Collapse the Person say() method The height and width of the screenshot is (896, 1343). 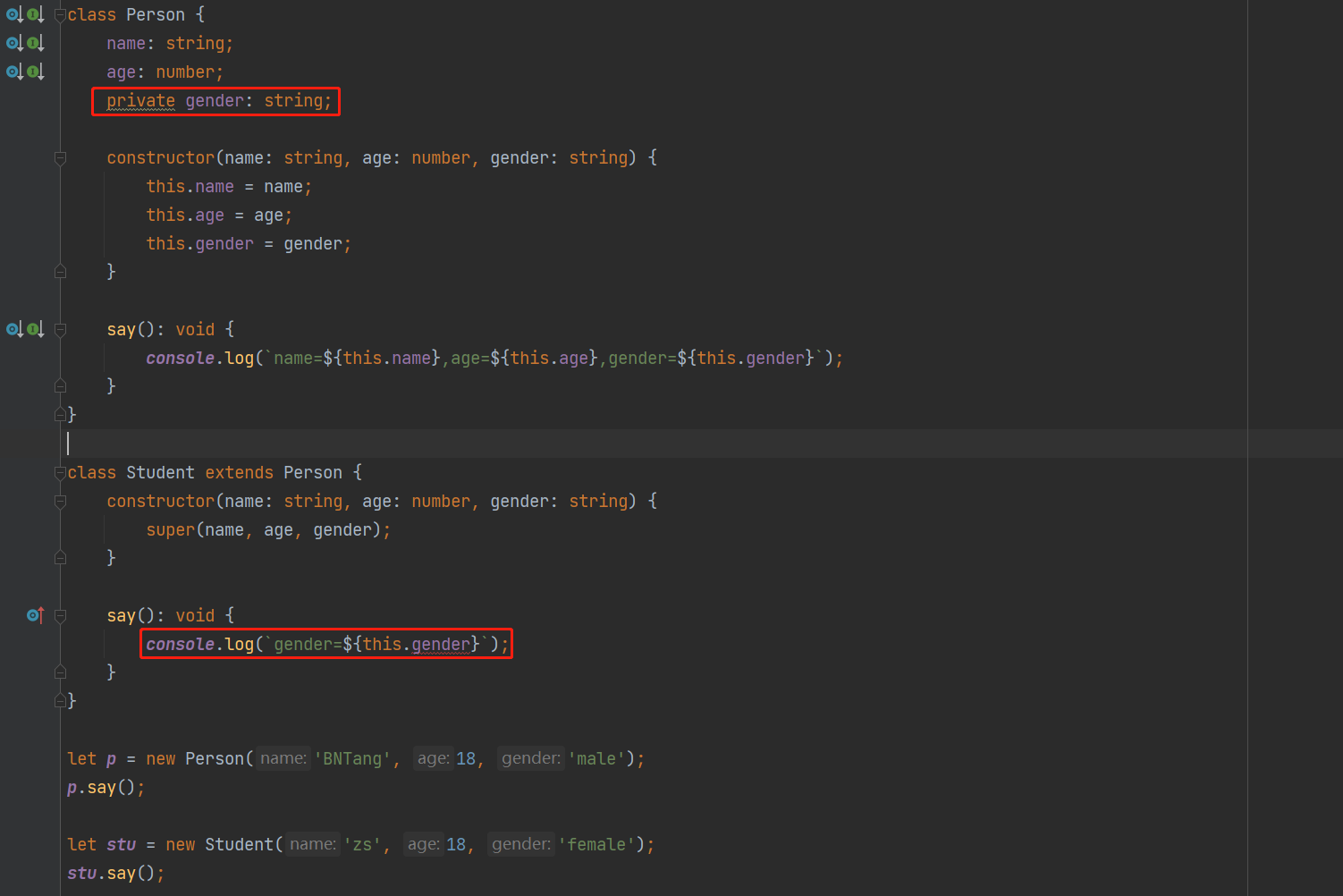tap(60, 330)
